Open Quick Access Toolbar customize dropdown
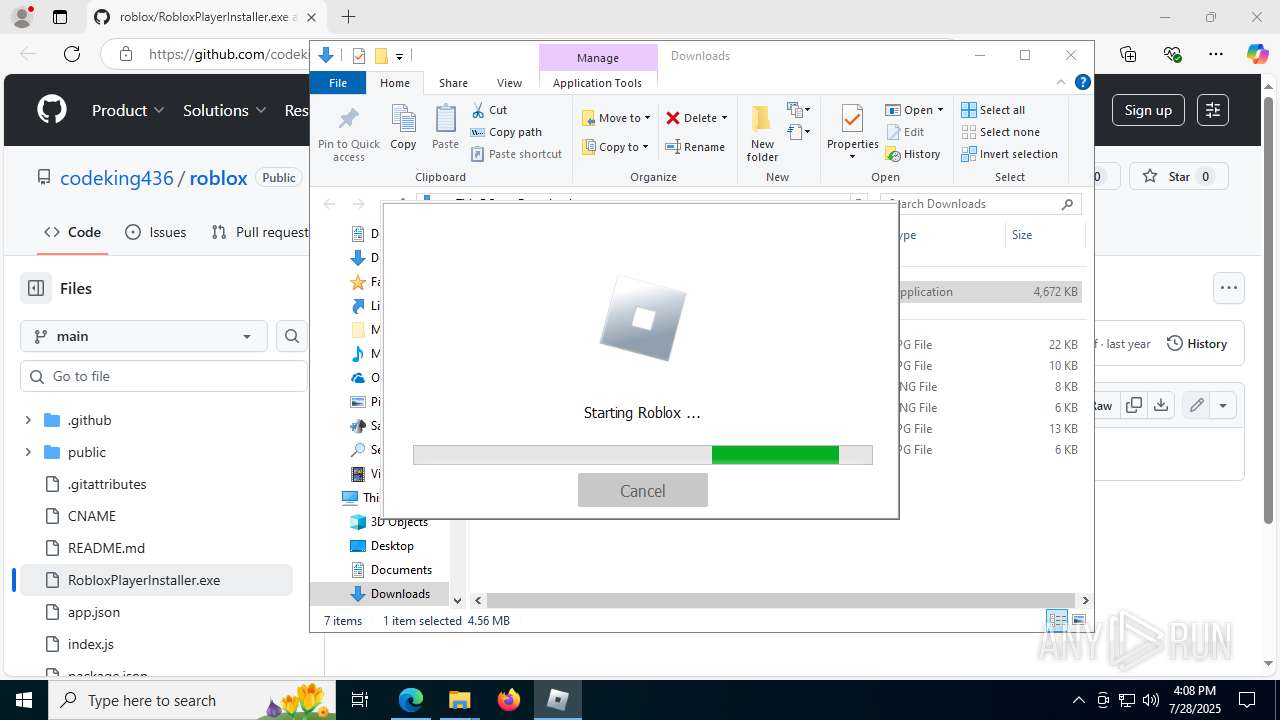 (399, 56)
